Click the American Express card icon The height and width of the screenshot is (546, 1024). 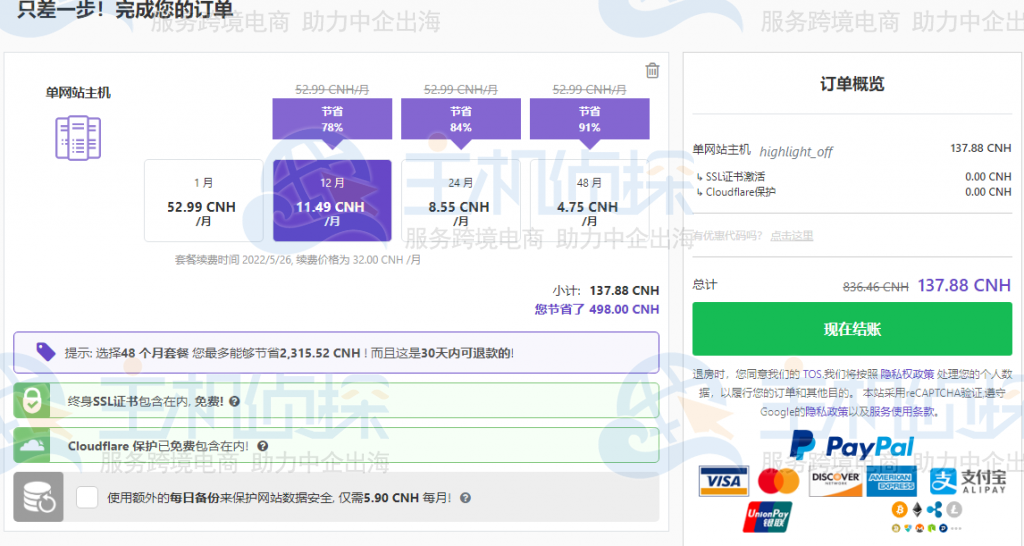(891, 482)
